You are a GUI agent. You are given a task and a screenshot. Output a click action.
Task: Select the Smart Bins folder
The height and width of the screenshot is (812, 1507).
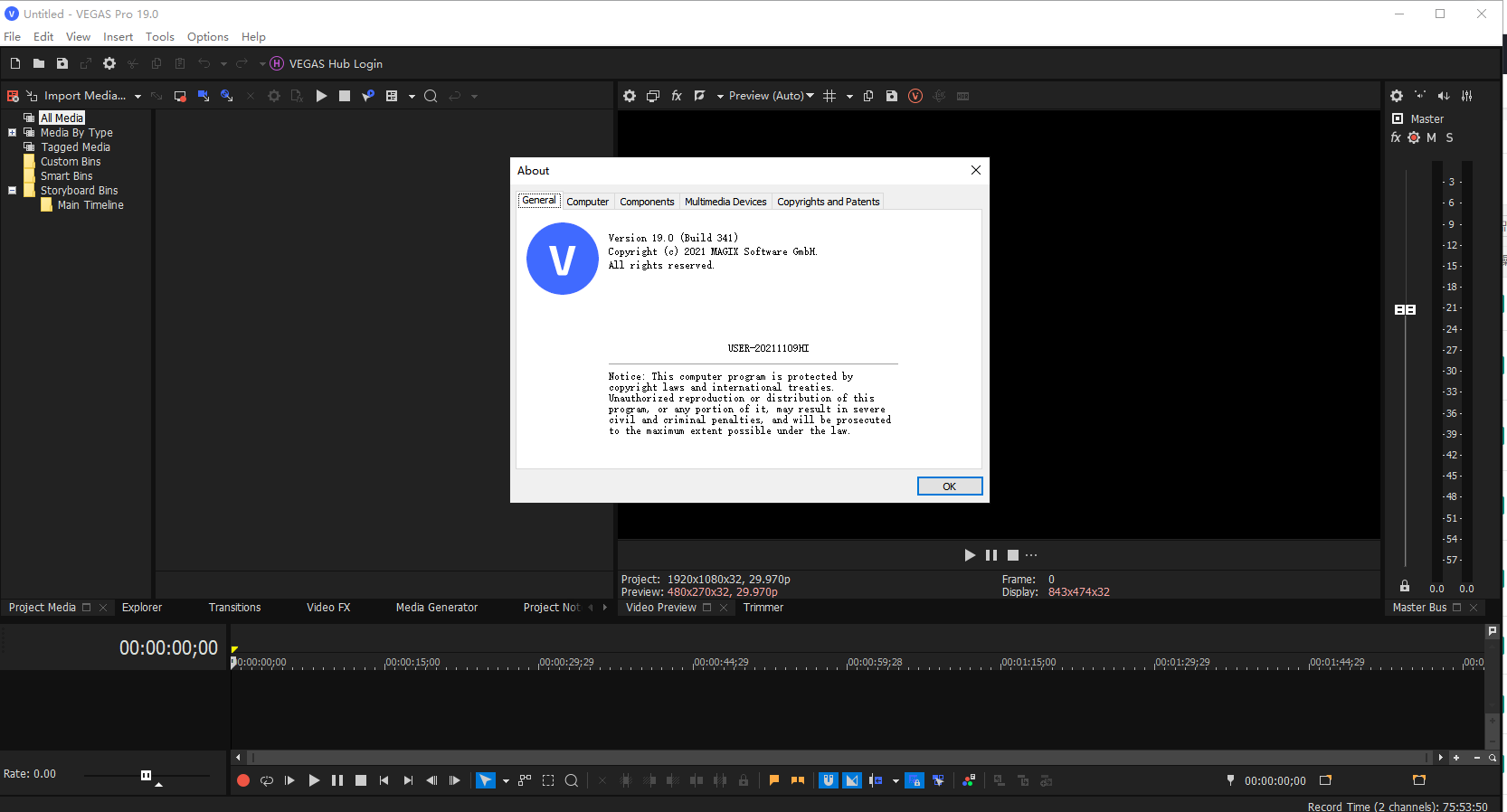tap(66, 176)
